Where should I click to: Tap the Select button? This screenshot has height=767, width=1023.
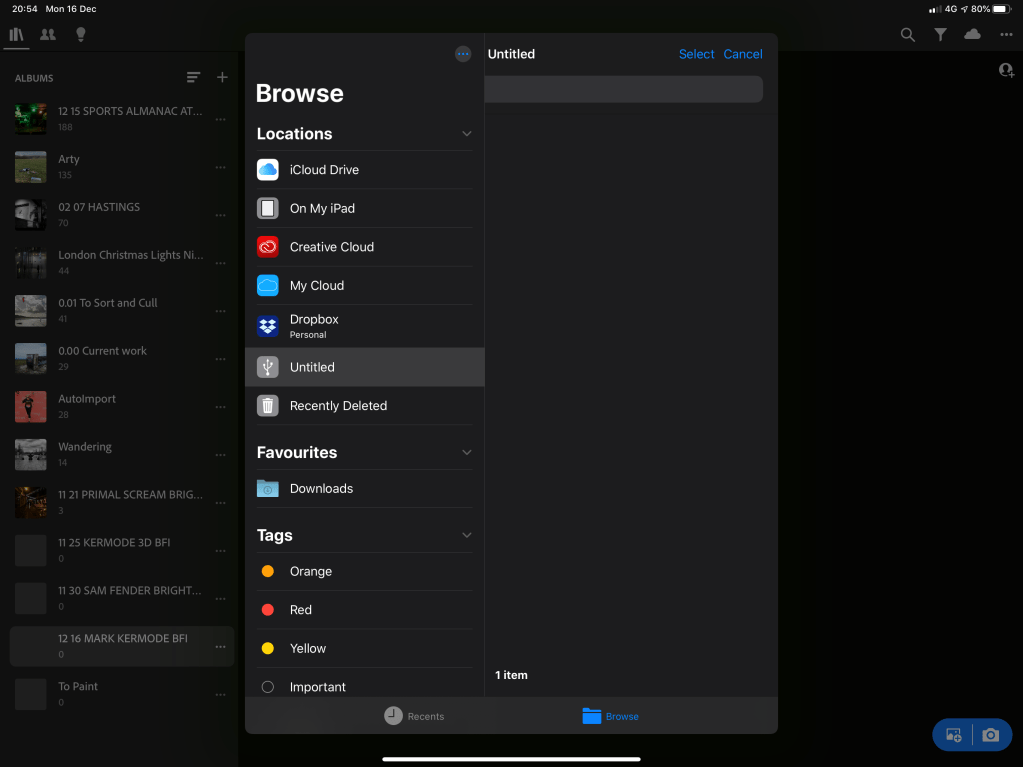[x=696, y=54]
